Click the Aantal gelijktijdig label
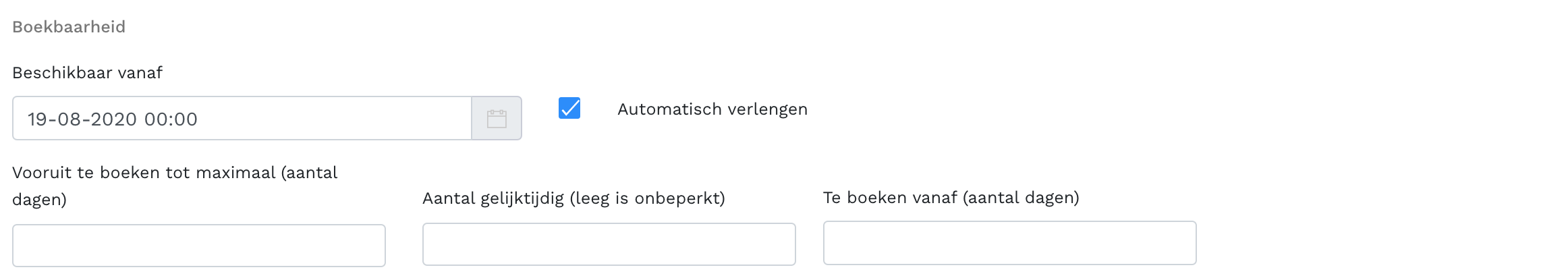This screenshot has height=278, width=1568. click(493, 198)
